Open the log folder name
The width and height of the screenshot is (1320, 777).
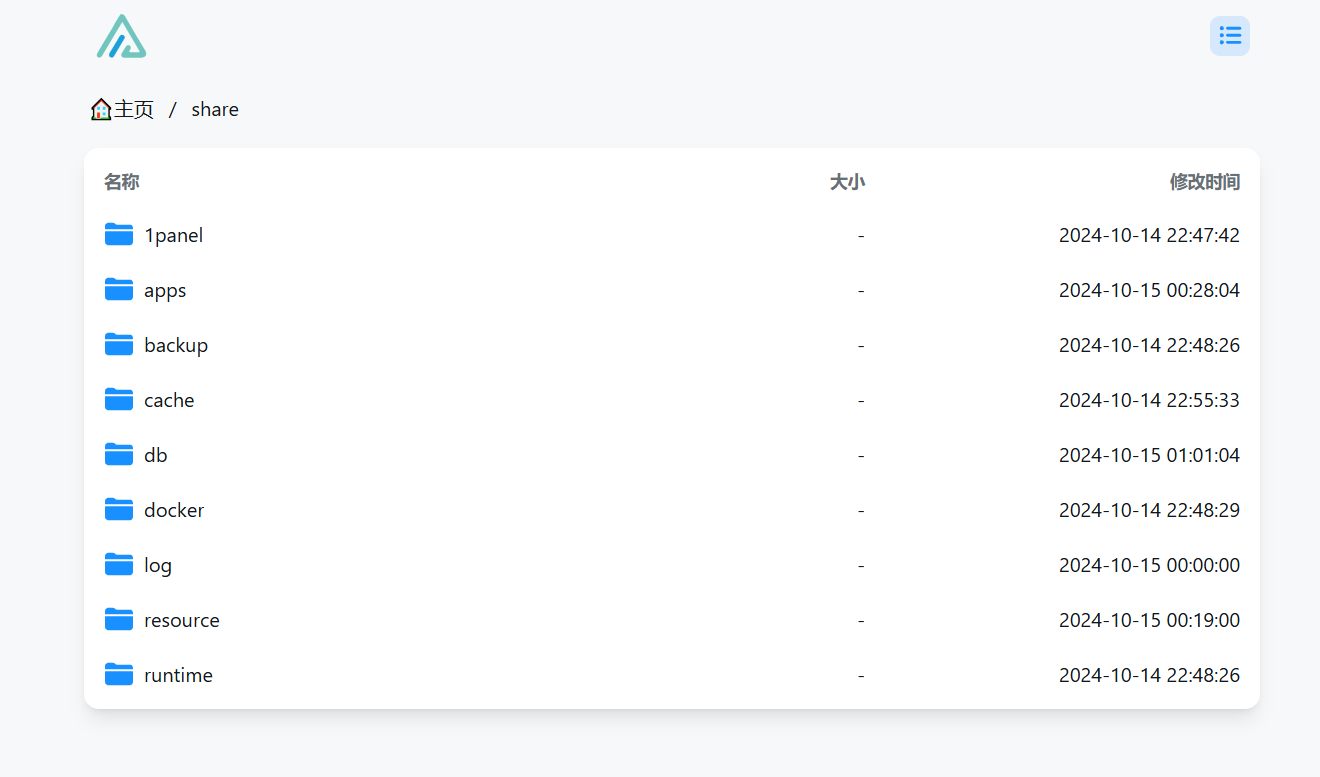[x=158, y=566]
